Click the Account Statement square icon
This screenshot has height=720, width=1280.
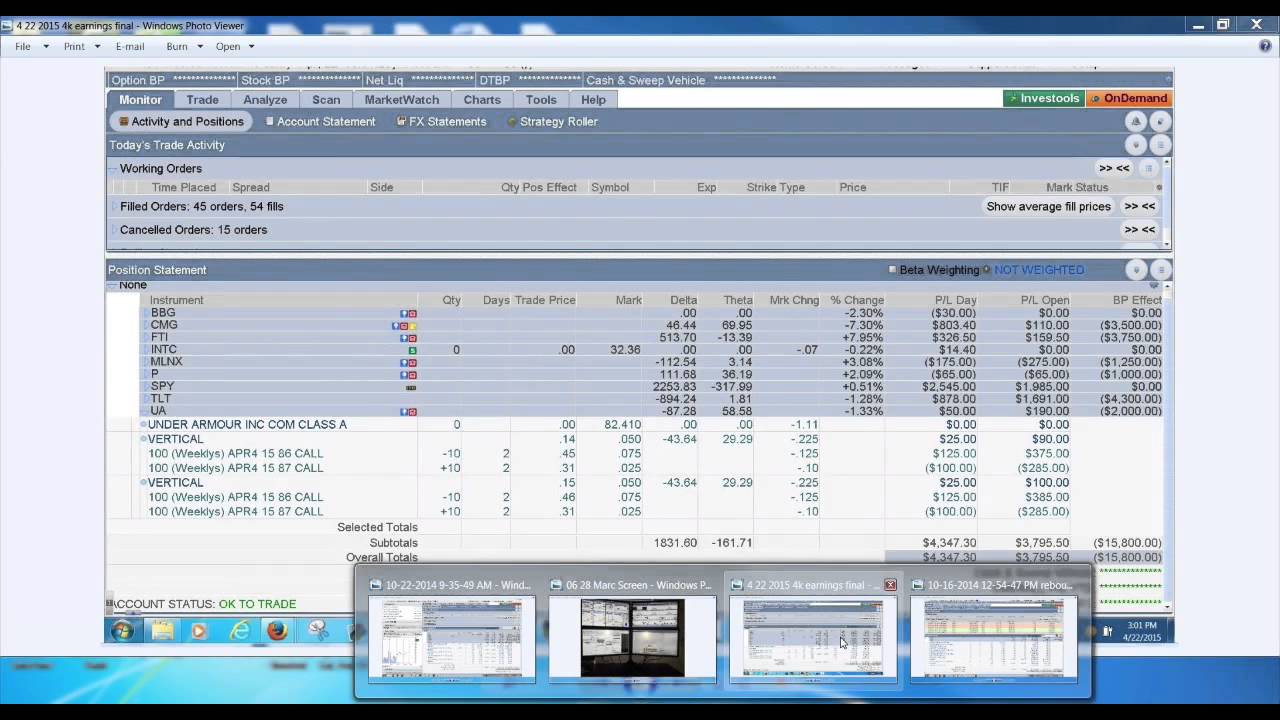pyautogui.click(x=269, y=122)
